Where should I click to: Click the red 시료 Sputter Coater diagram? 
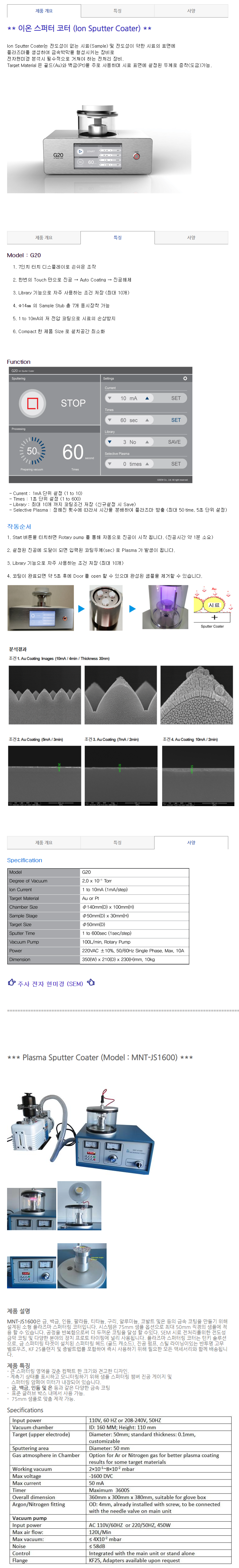(x=213, y=607)
